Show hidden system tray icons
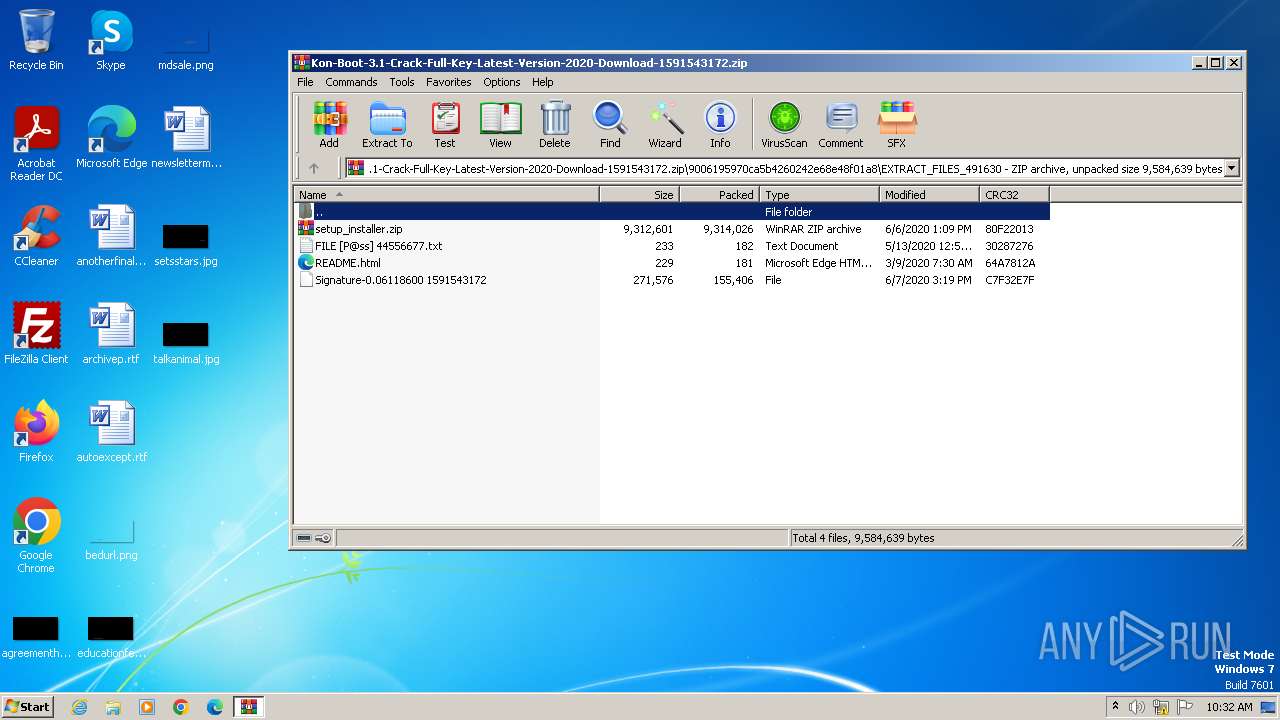1280x720 pixels. coord(1116,706)
